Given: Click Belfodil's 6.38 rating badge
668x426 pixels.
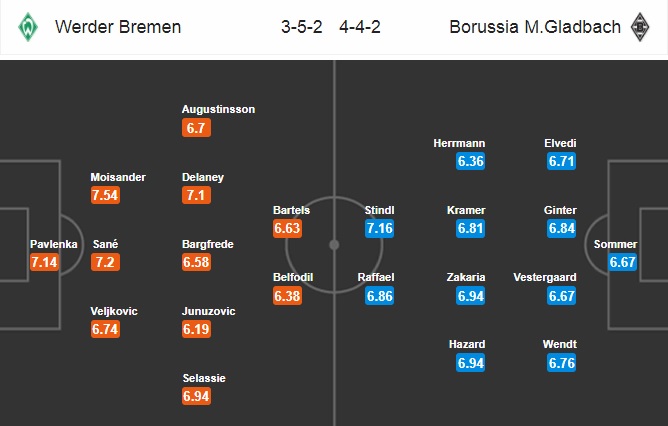Looking at the screenshot, I should click(288, 296).
